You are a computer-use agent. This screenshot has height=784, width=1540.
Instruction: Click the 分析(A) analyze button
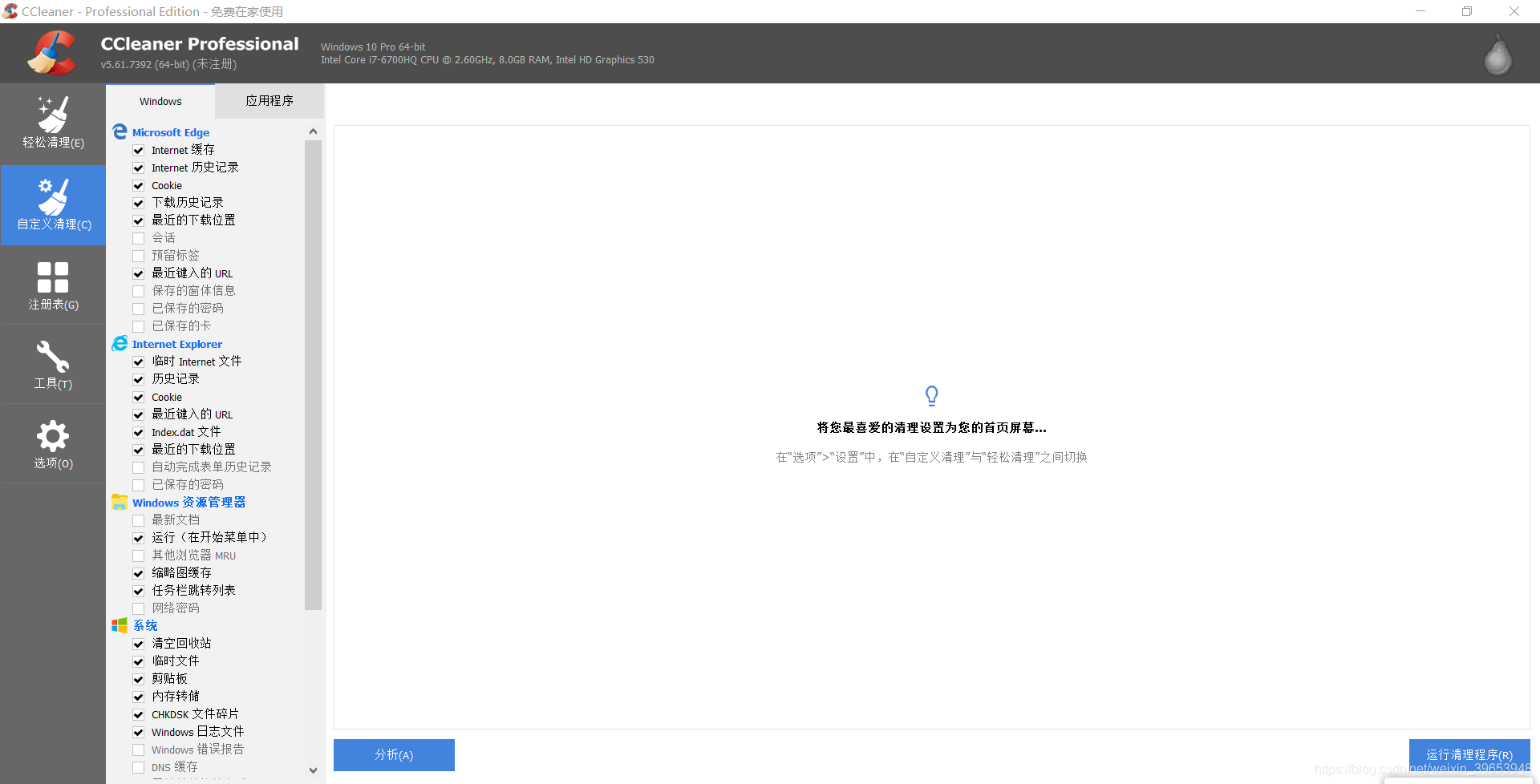[x=394, y=755]
